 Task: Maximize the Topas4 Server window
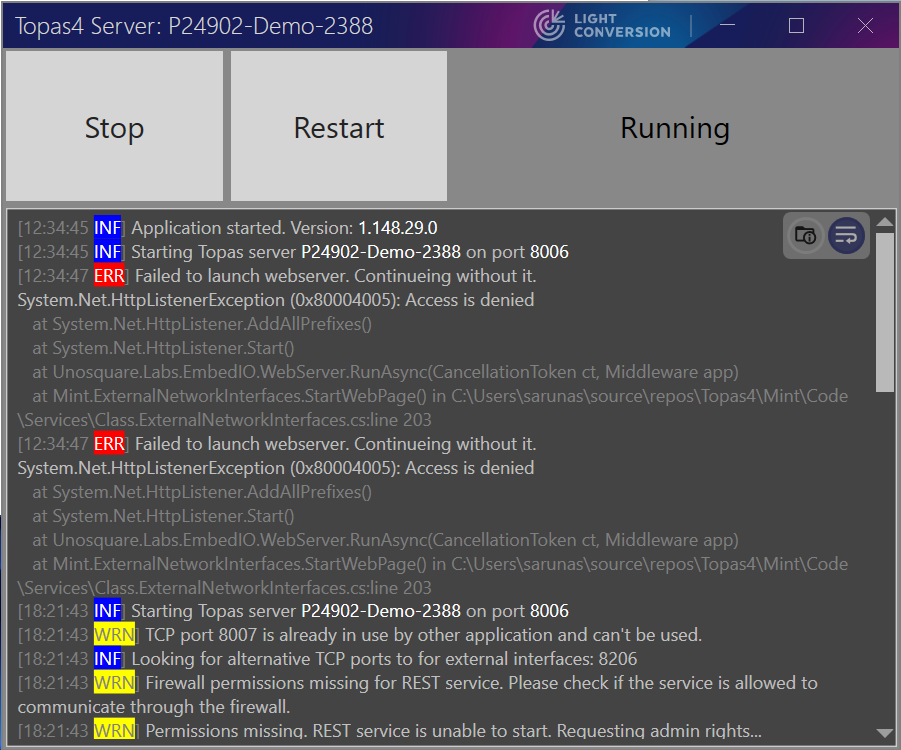[796, 25]
